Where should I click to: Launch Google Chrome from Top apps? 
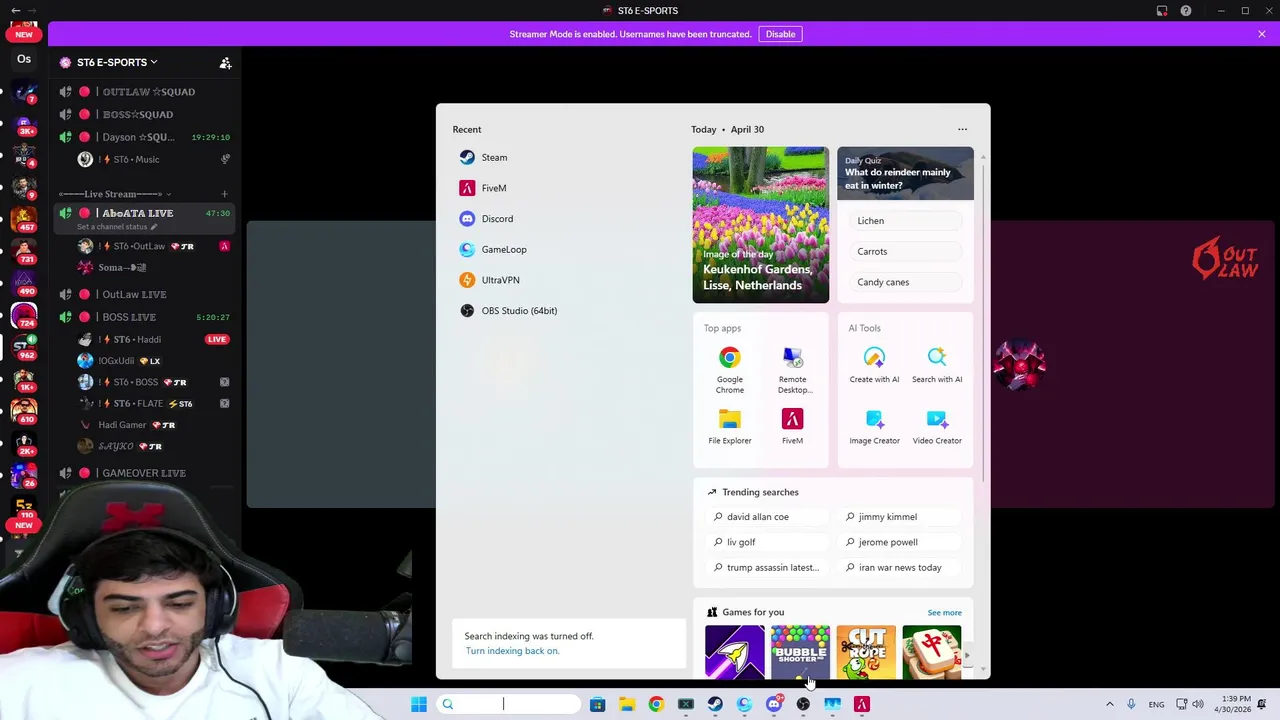coord(729,370)
